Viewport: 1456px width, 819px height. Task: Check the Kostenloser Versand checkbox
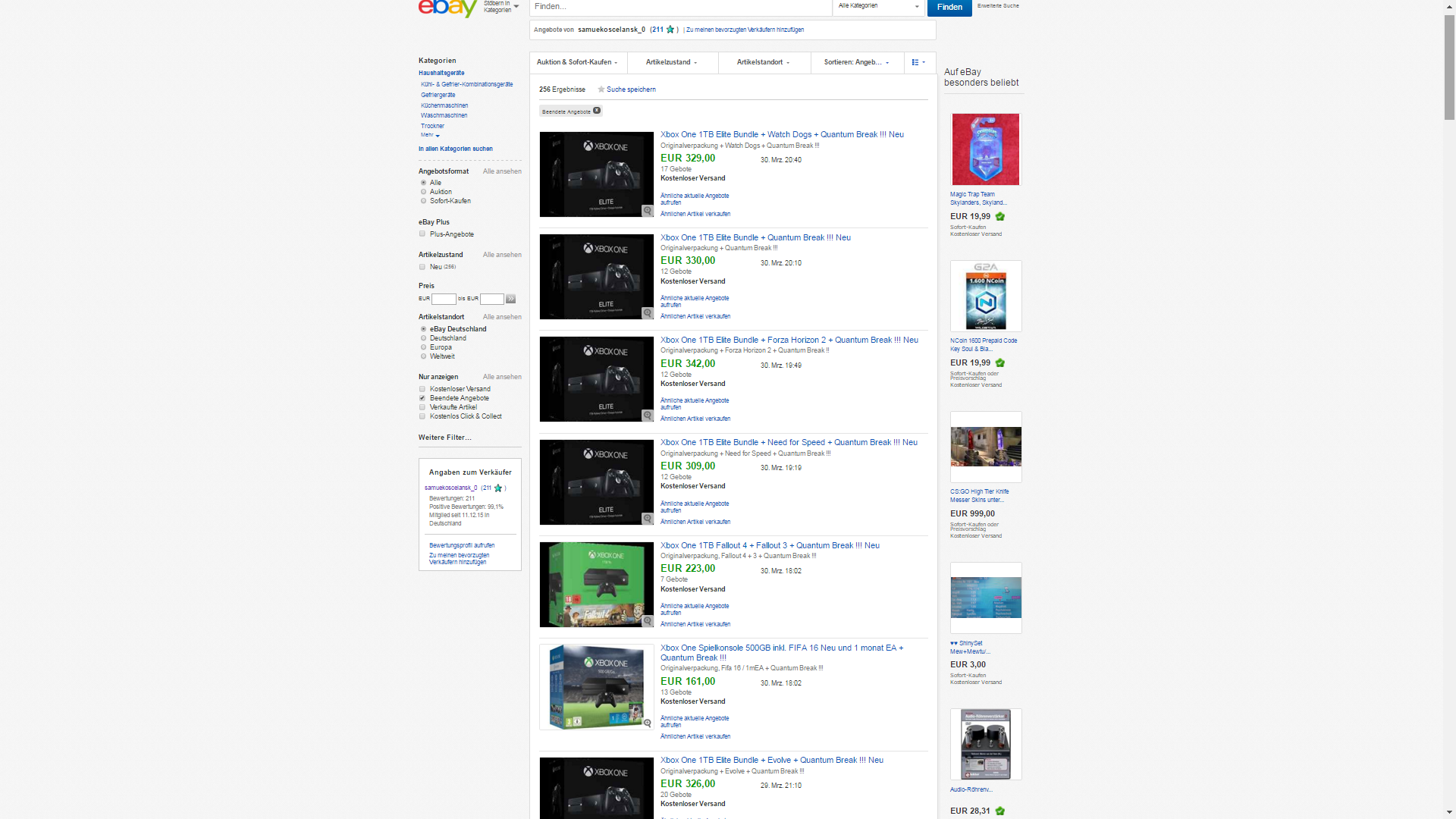tap(422, 389)
